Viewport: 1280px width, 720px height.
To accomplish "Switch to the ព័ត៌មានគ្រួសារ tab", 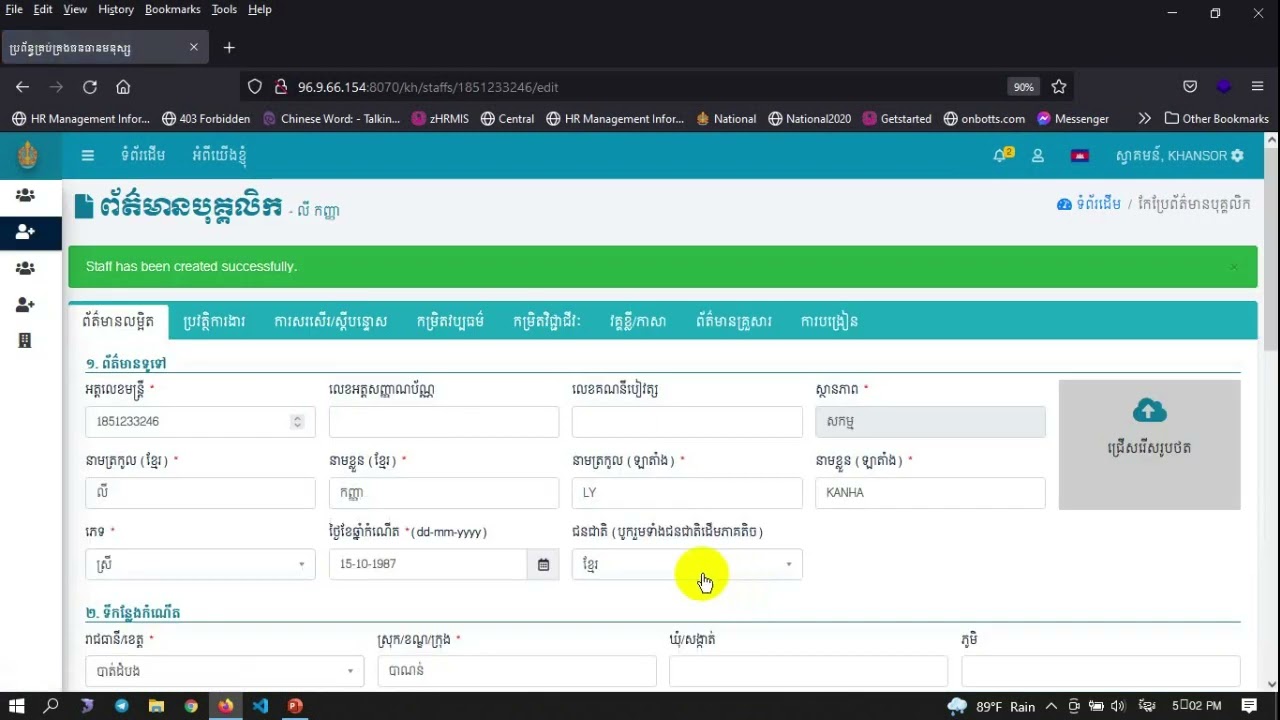I will 734,321.
